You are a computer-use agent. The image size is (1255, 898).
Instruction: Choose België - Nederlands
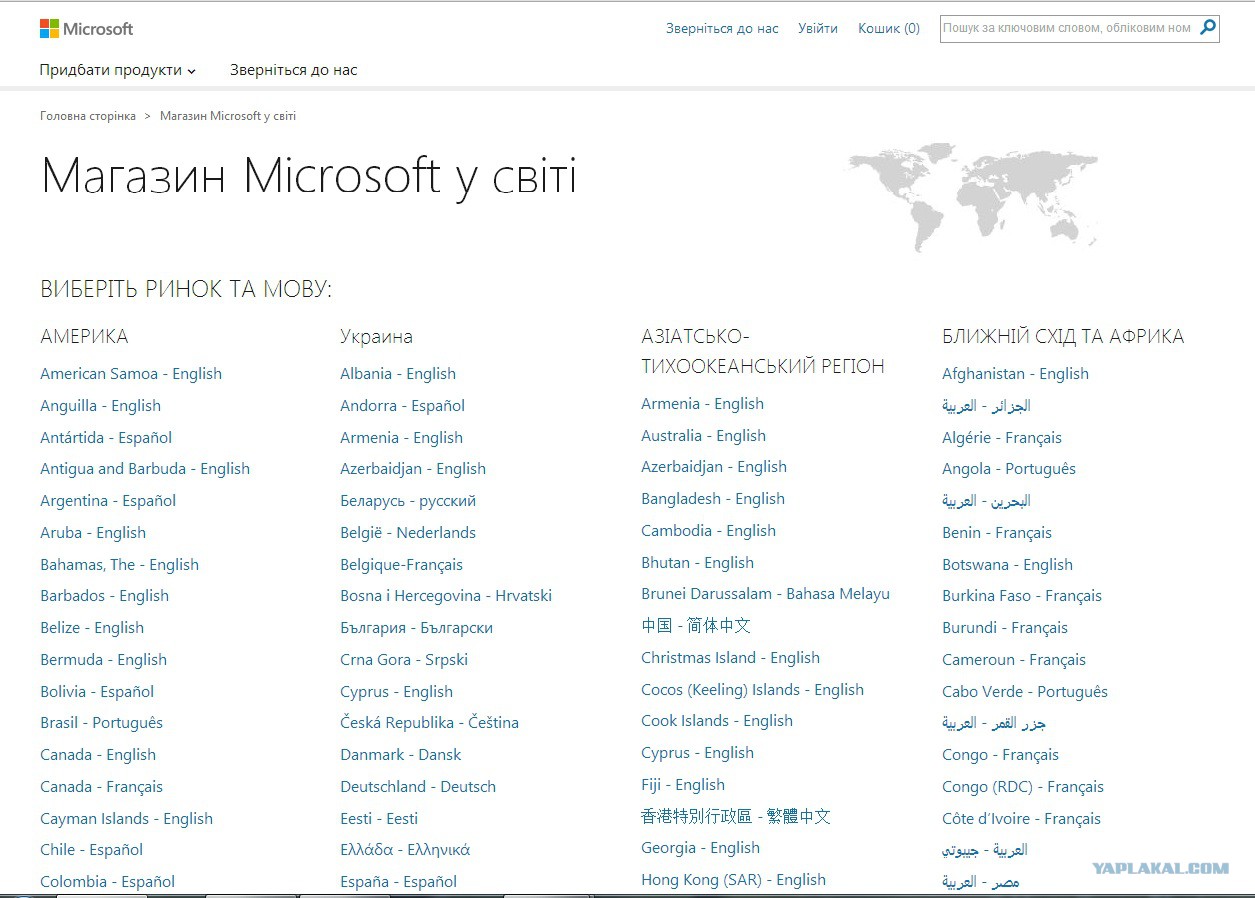(408, 533)
